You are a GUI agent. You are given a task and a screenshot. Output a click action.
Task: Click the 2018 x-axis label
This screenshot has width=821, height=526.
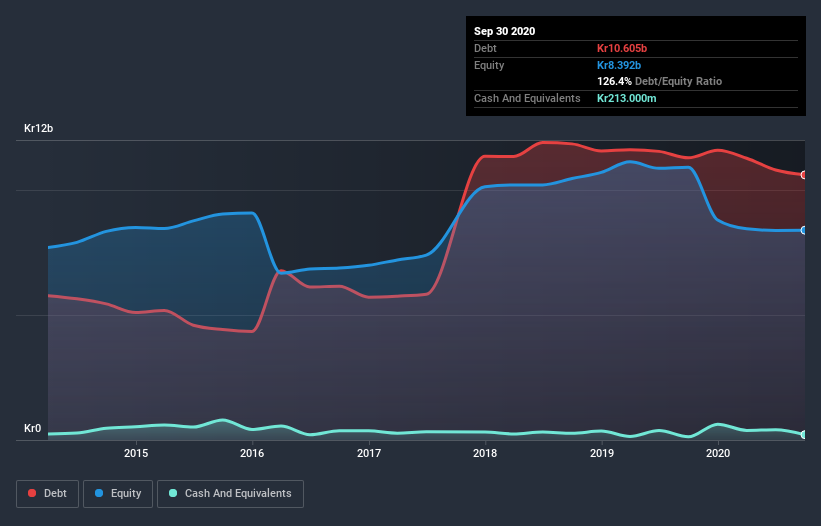(x=485, y=453)
